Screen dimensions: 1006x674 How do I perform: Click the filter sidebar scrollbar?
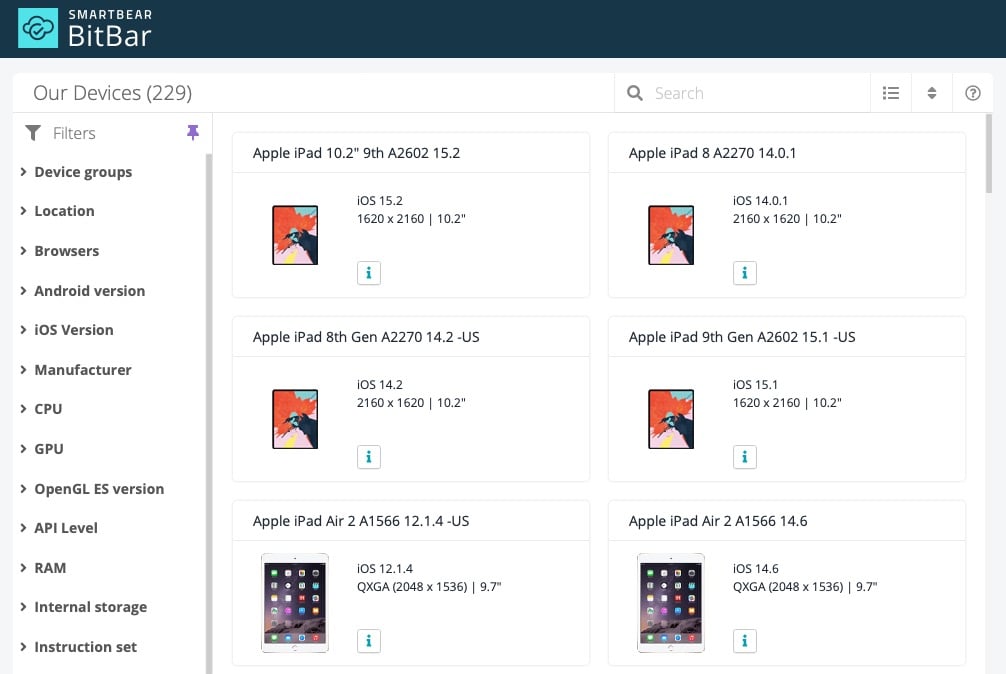tap(209, 414)
